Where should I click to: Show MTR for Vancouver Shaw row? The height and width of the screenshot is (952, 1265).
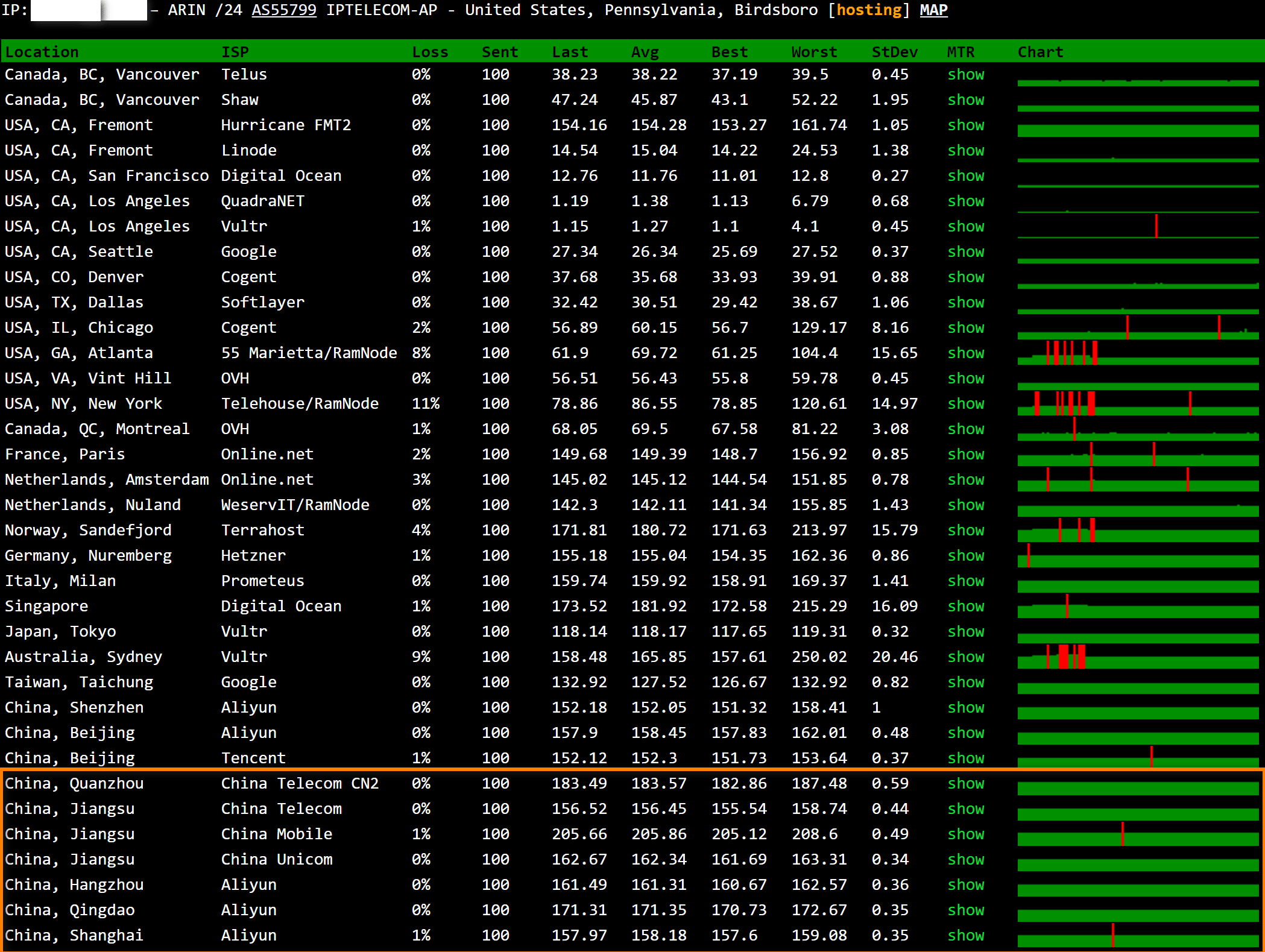coord(965,99)
